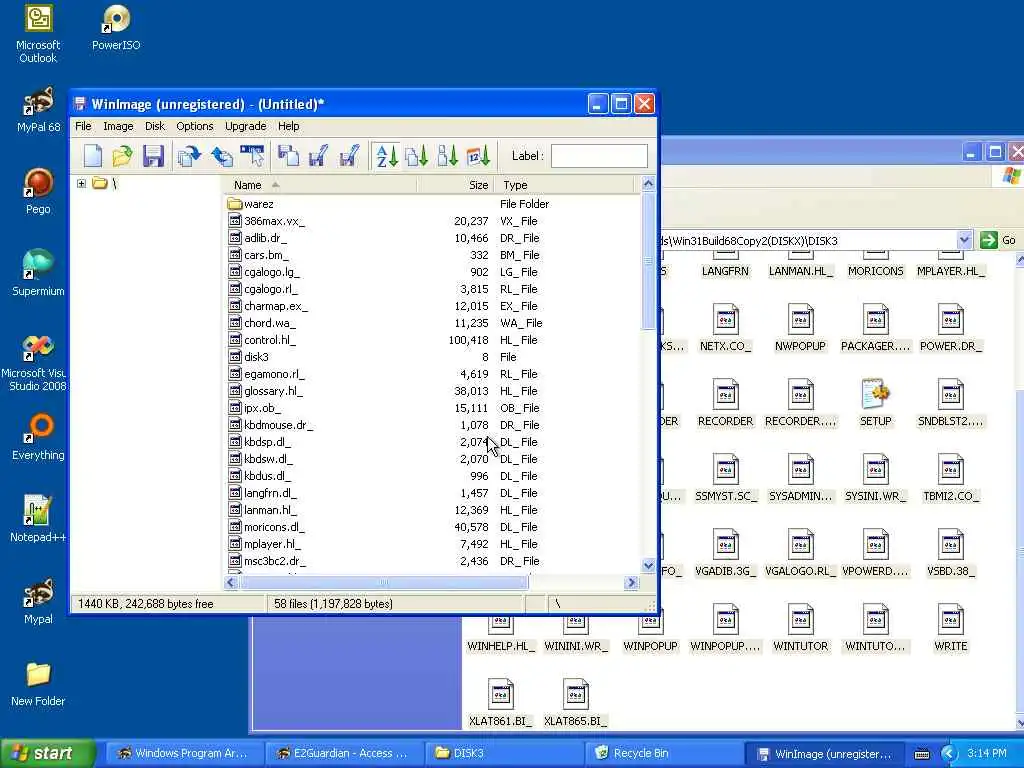Select the warez folder in list
Image resolution: width=1024 pixels, height=768 pixels.
coord(251,204)
